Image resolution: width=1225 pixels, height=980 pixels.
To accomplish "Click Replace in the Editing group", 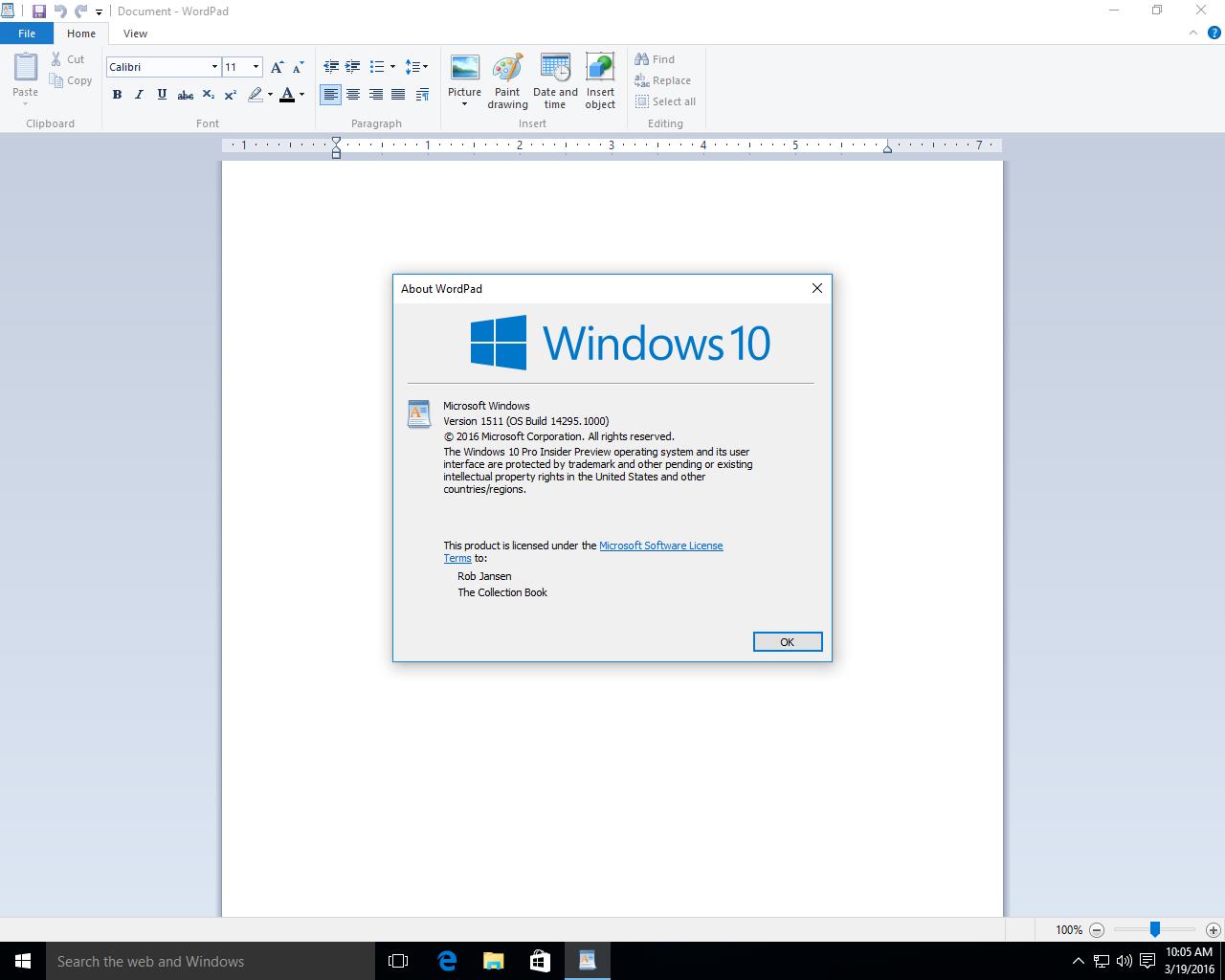I will [x=662, y=80].
